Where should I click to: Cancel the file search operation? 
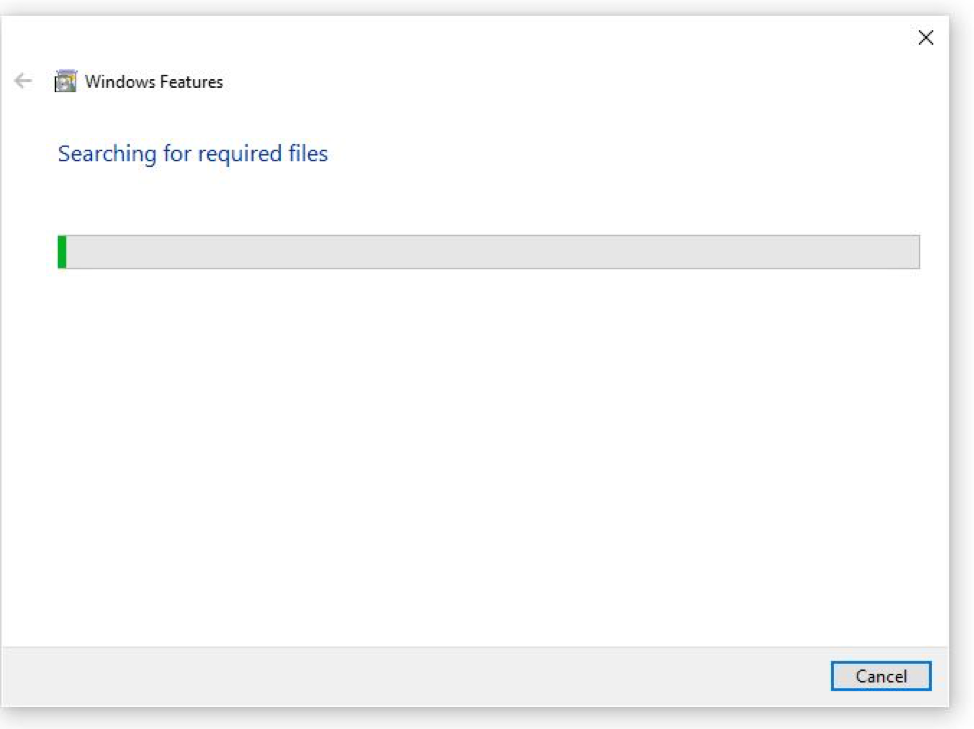(881, 676)
